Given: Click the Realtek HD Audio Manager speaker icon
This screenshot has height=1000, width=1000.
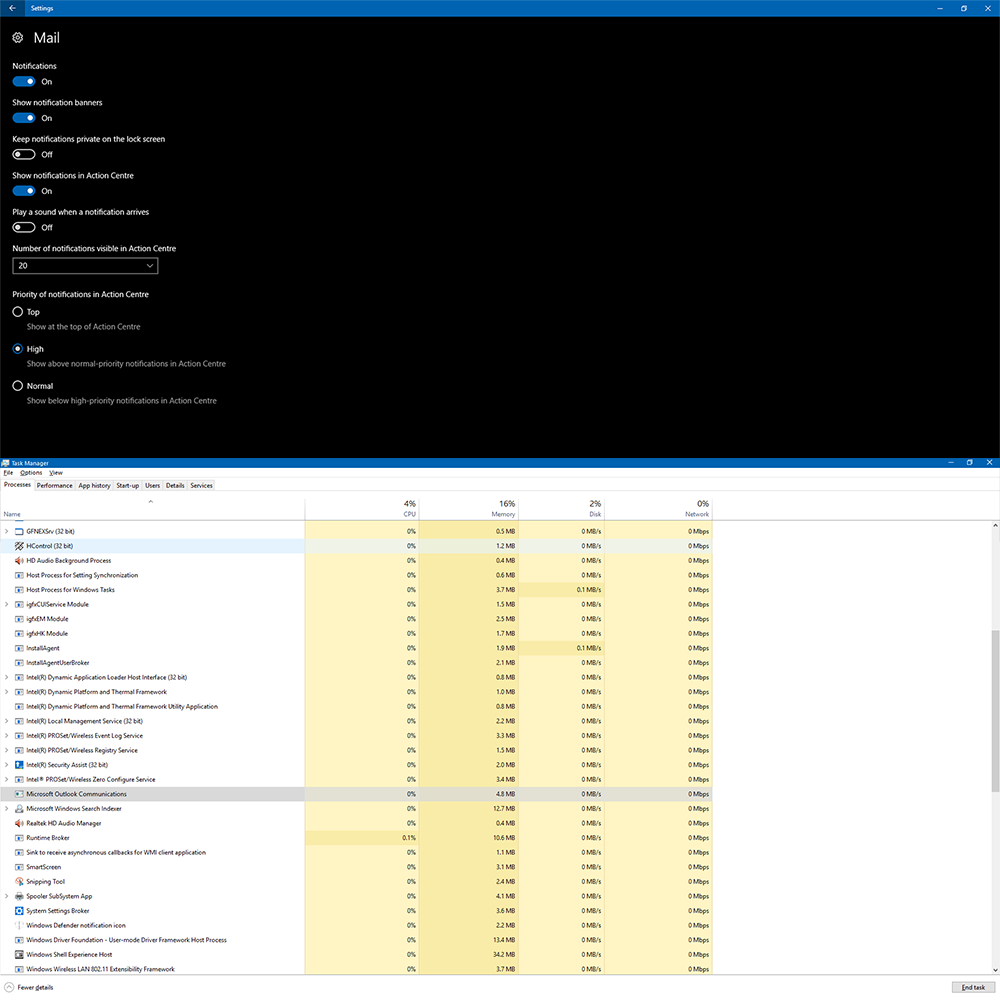Looking at the screenshot, I should click(19, 824).
